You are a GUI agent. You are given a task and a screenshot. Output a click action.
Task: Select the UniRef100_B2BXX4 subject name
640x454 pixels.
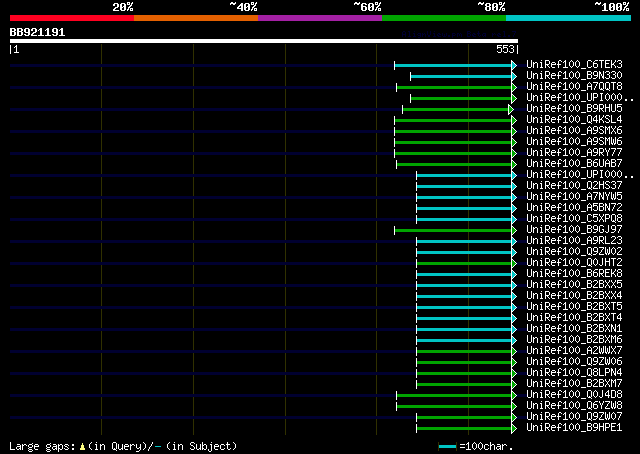[x=574, y=296]
